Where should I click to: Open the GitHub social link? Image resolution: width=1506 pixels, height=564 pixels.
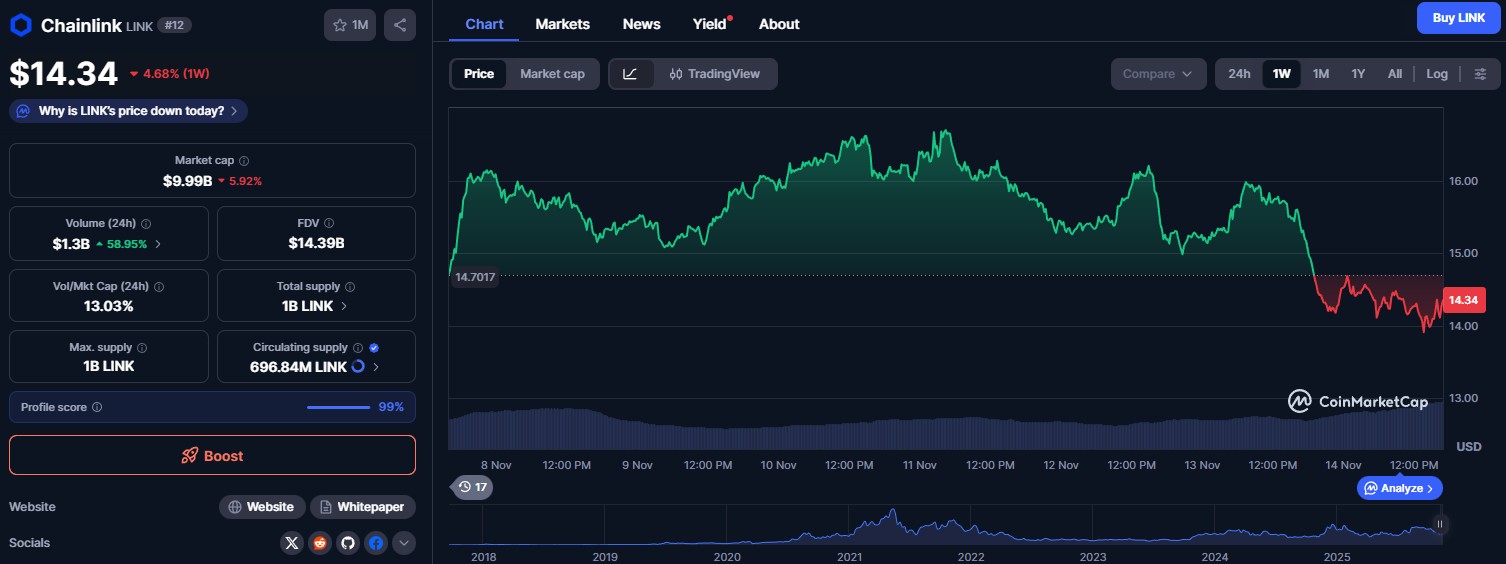tap(348, 543)
